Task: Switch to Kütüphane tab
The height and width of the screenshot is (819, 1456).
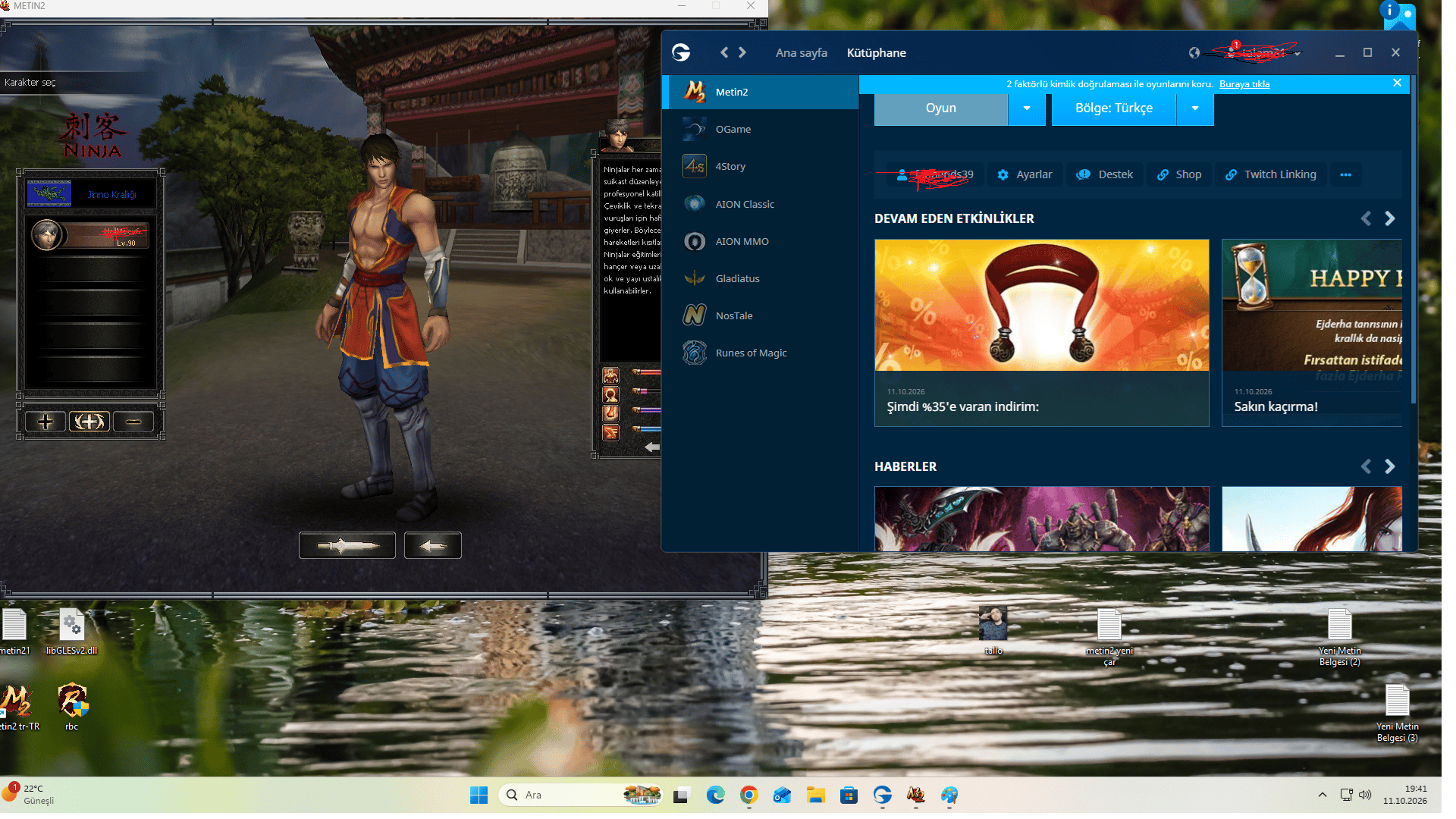Action: tap(876, 52)
